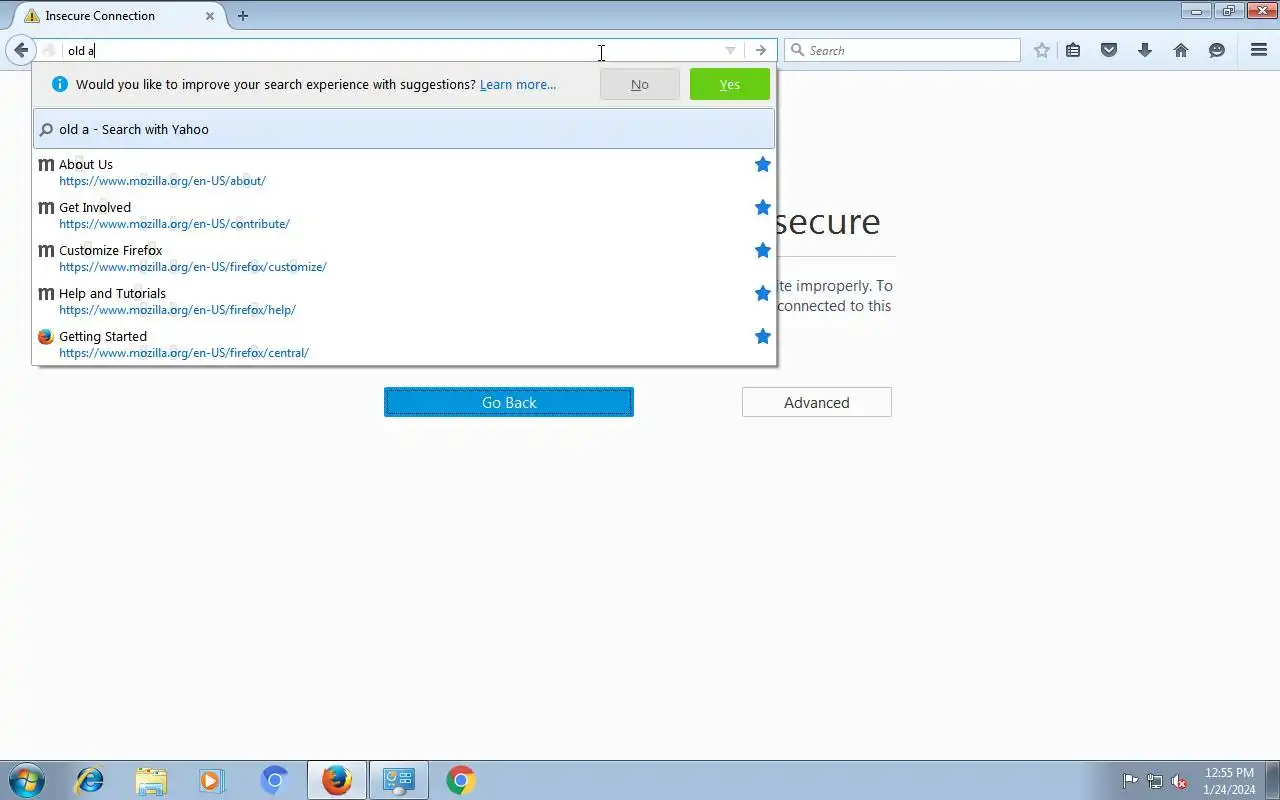Close the Insecure Connection tab

click(x=210, y=16)
